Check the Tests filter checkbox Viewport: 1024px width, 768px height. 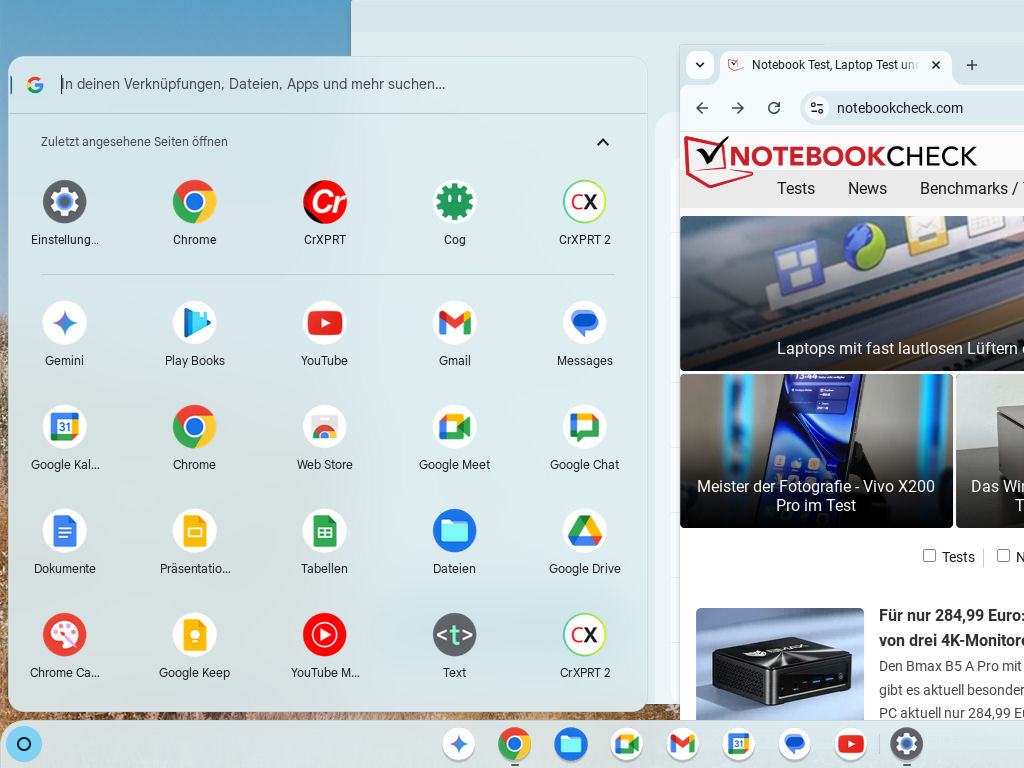coord(930,556)
